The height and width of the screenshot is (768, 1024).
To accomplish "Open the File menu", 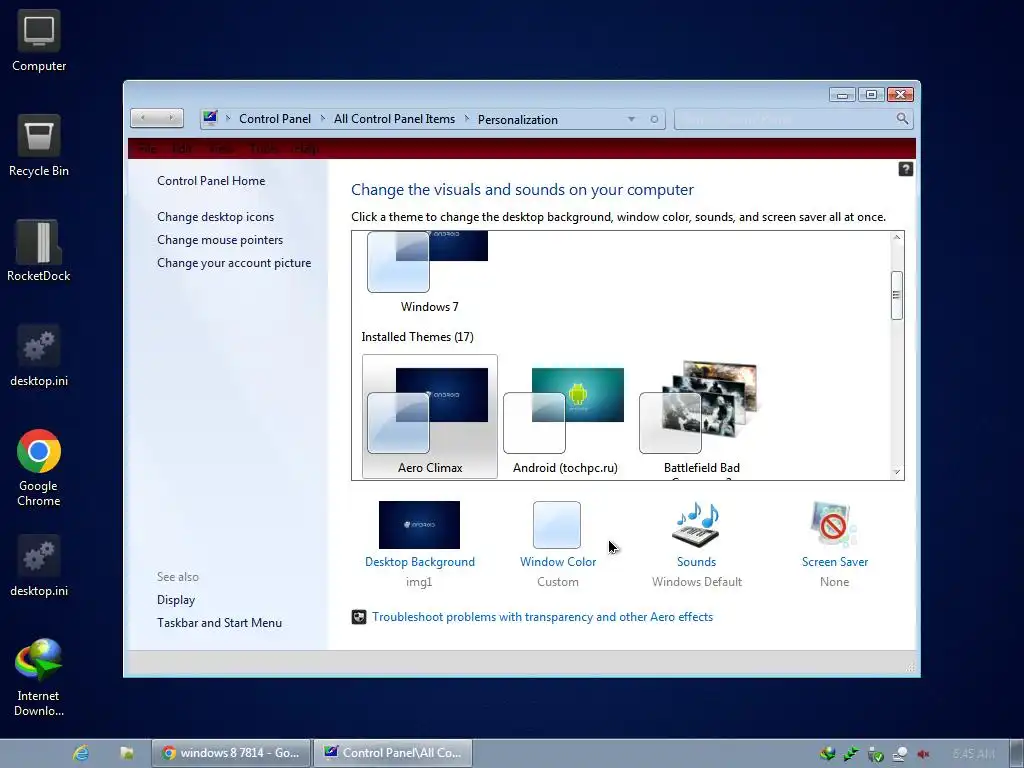I will (148, 149).
